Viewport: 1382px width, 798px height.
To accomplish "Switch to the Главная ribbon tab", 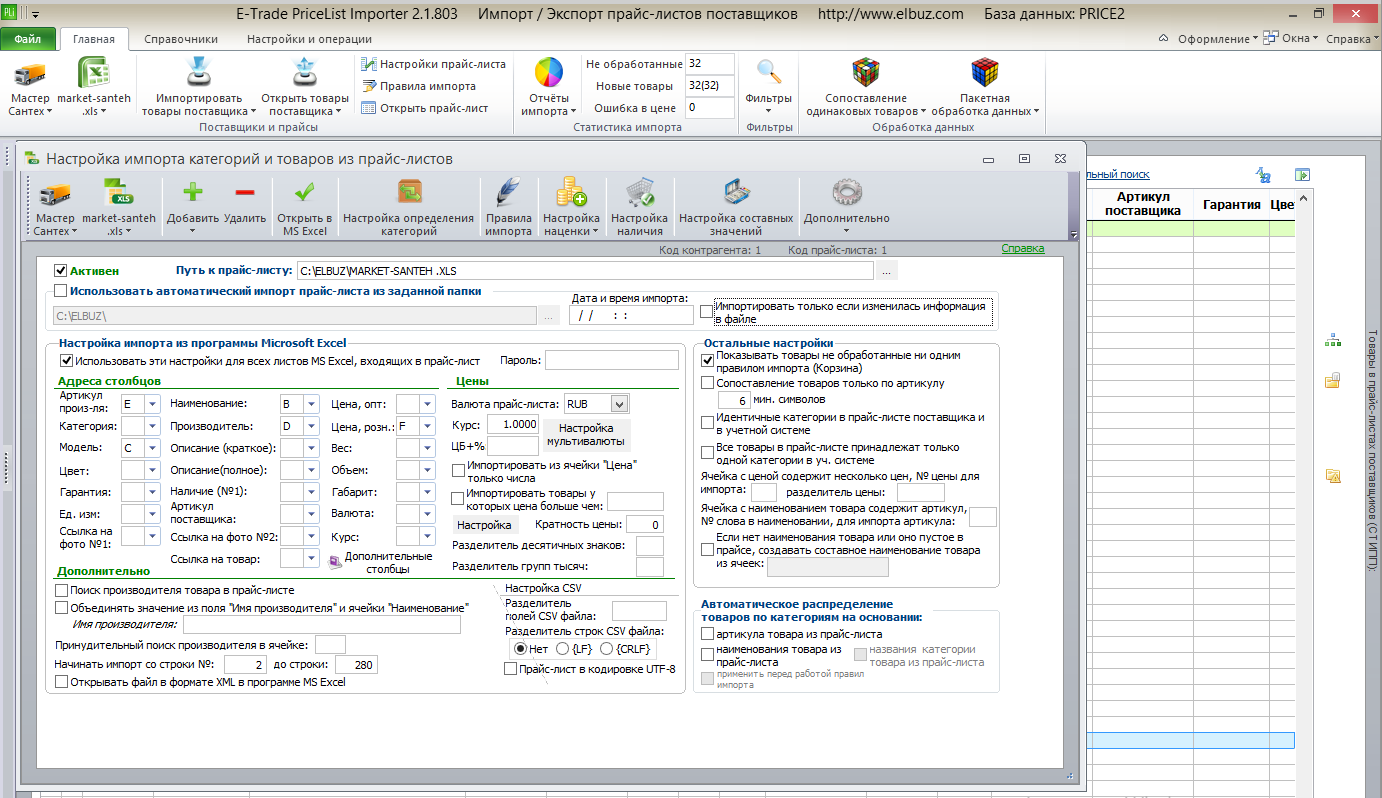I will pyautogui.click(x=93, y=40).
